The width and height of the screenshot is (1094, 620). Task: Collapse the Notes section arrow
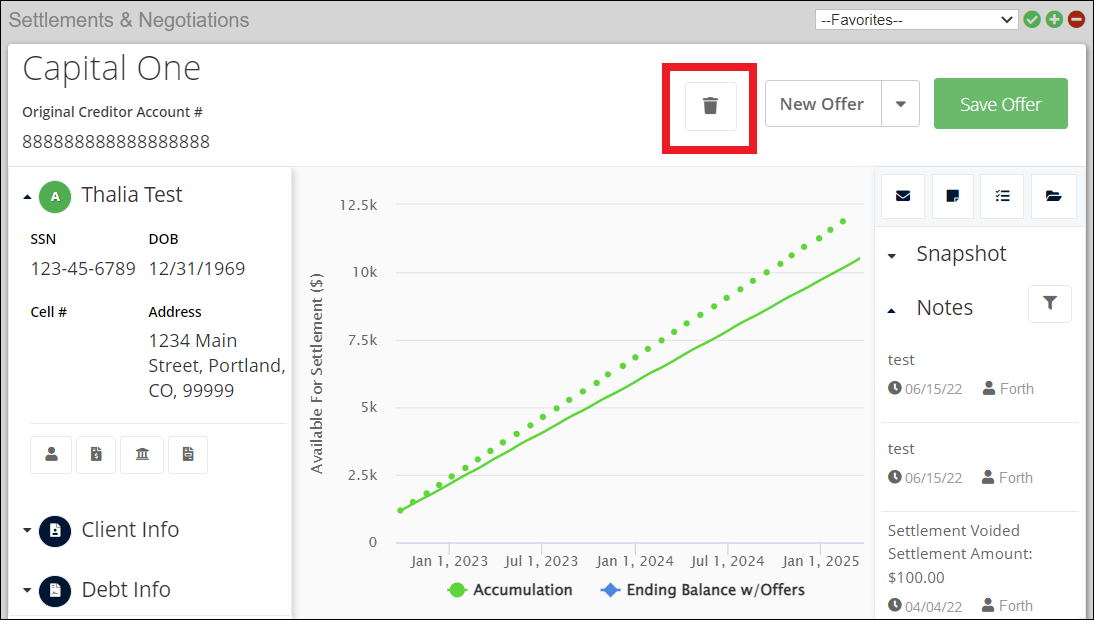pyautogui.click(x=892, y=310)
